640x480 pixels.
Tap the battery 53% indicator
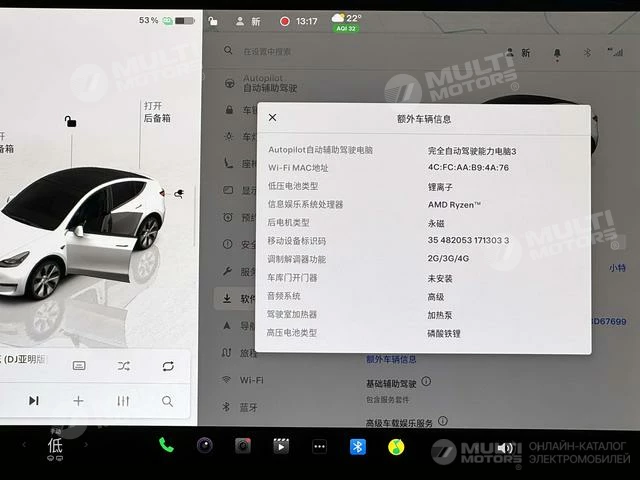pos(166,20)
